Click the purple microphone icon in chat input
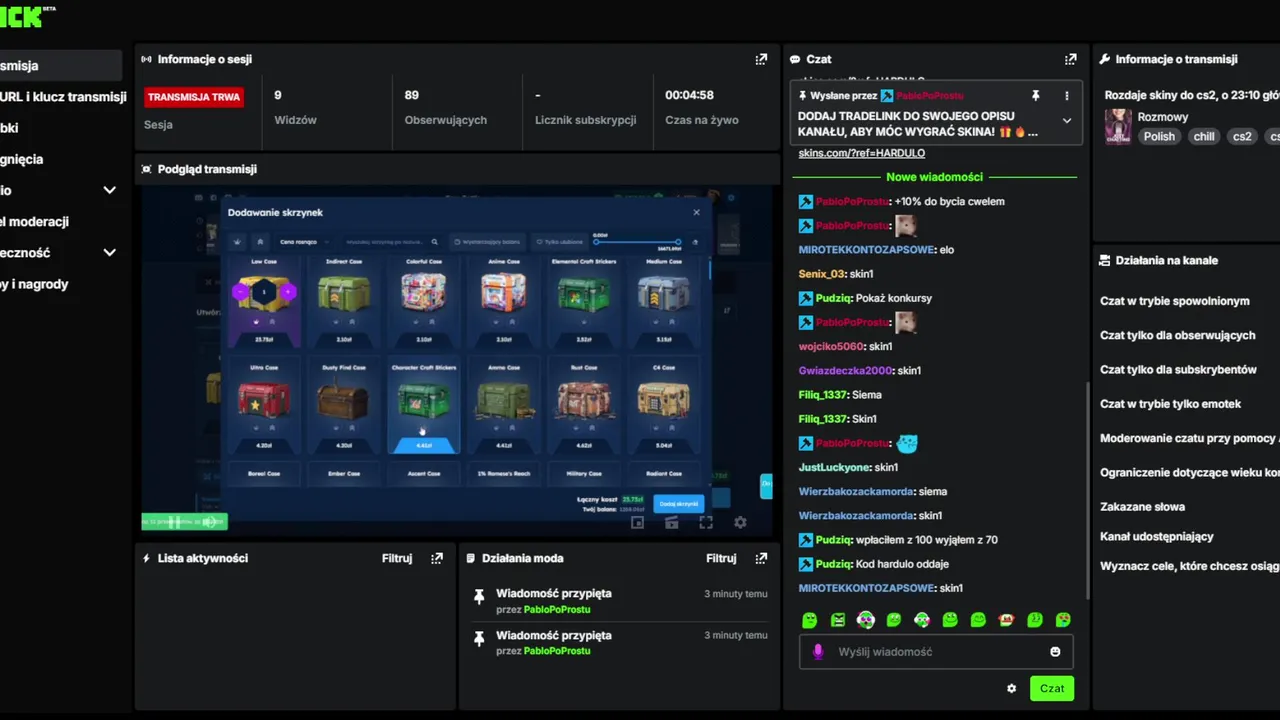This screenshot has width=1280, height=720. (x=818, y=652)
